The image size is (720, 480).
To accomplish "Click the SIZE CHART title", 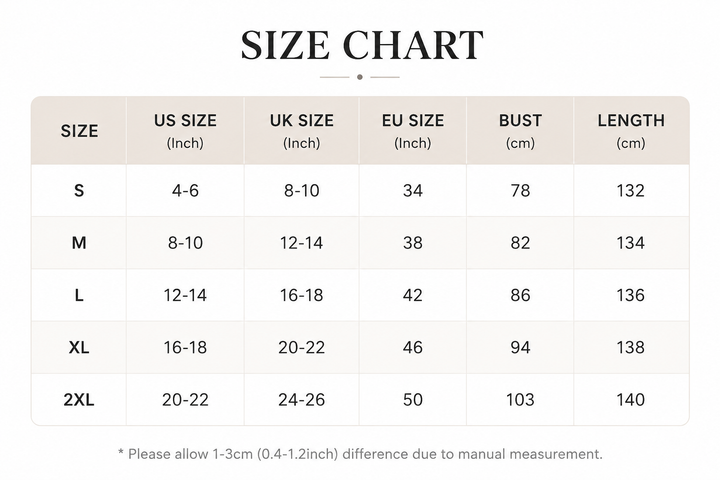I will [x=362, y=45].
